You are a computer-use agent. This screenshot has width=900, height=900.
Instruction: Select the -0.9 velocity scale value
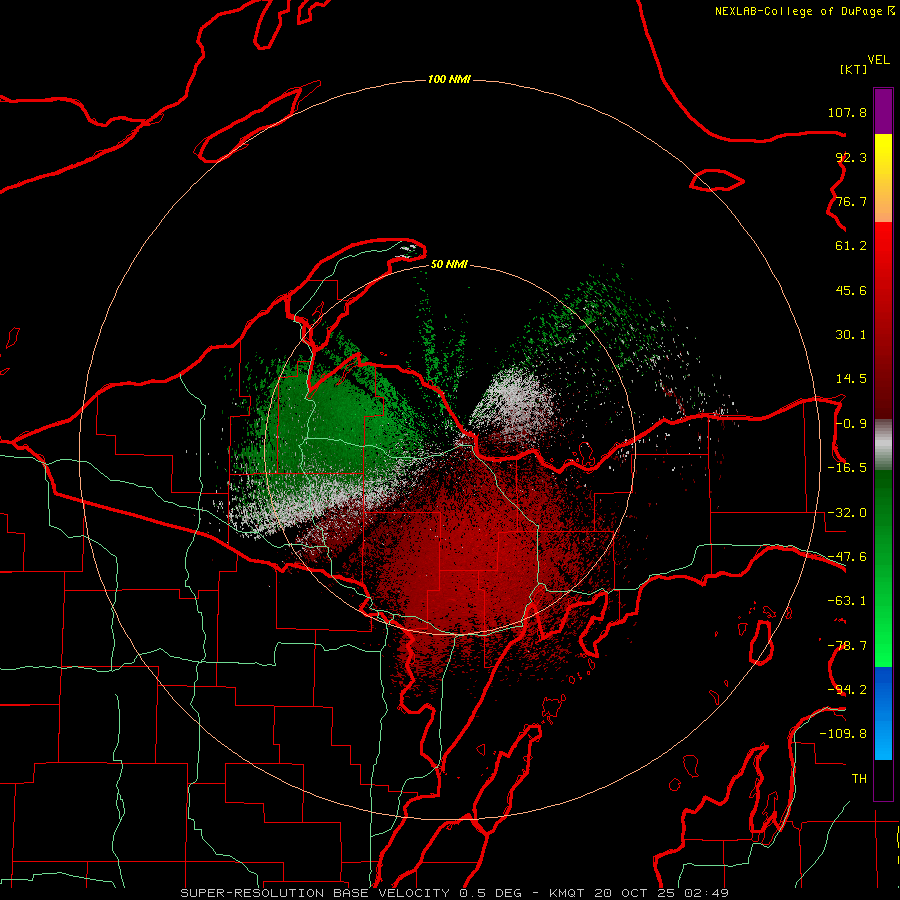[x=851, y=424]
